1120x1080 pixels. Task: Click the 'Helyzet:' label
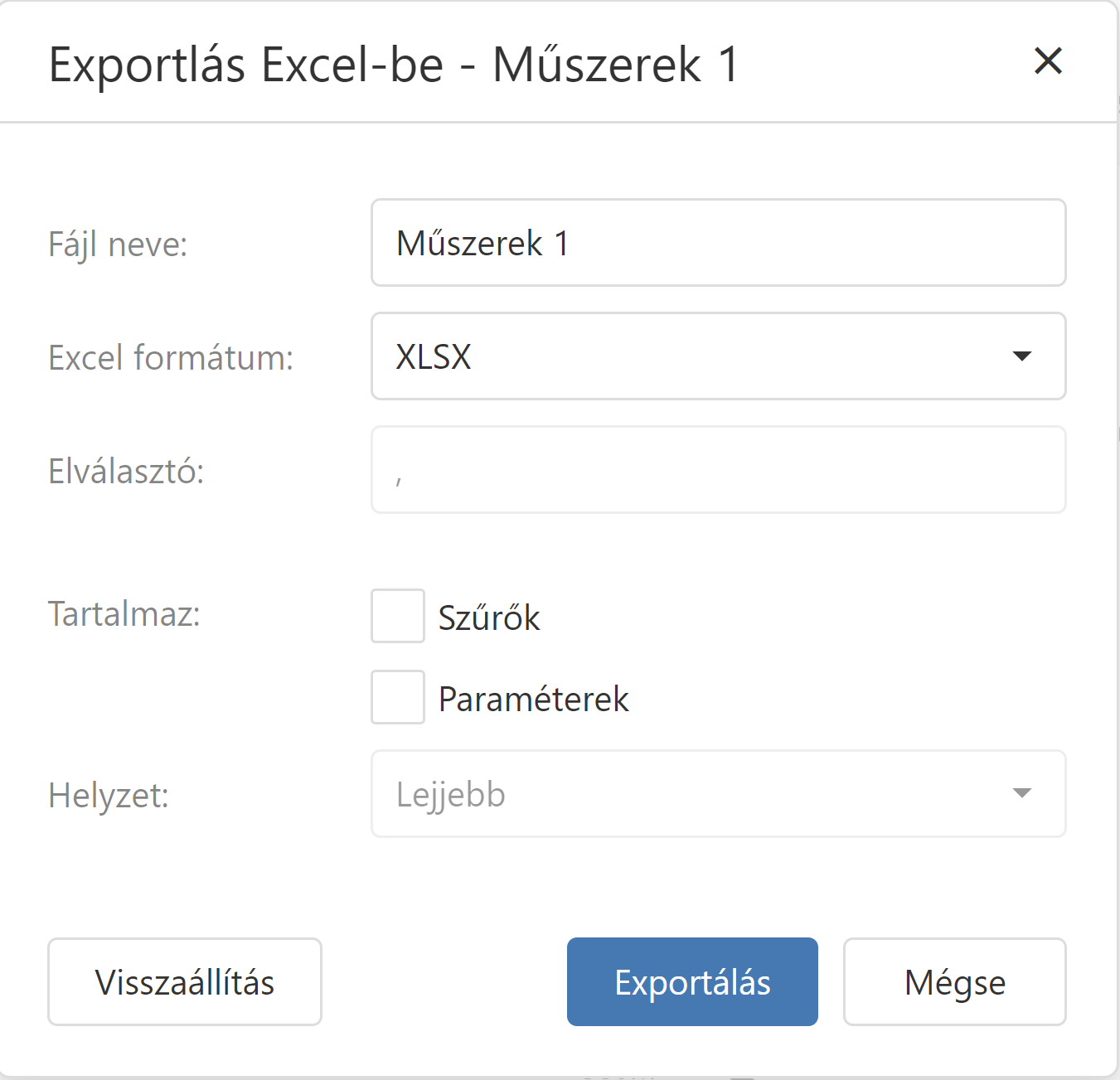(x=109, y=796)
